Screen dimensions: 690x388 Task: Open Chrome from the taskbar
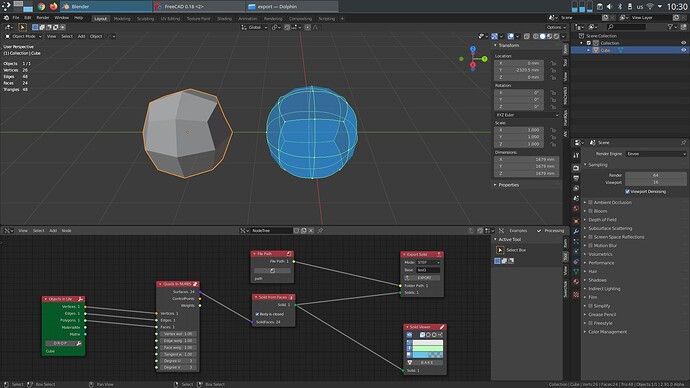tap(41, 6)
